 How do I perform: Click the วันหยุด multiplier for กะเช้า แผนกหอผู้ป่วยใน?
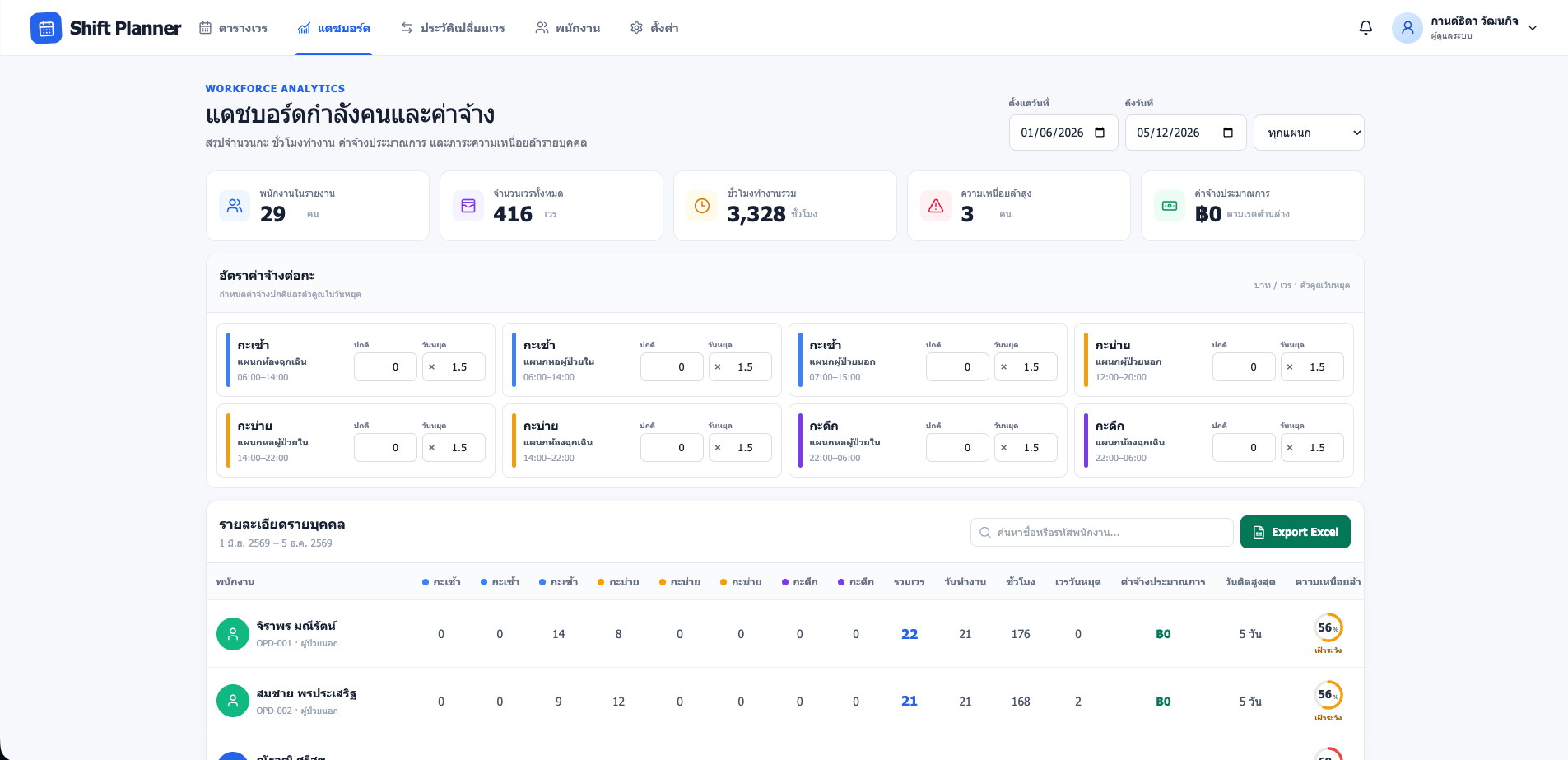click(740, 367)
